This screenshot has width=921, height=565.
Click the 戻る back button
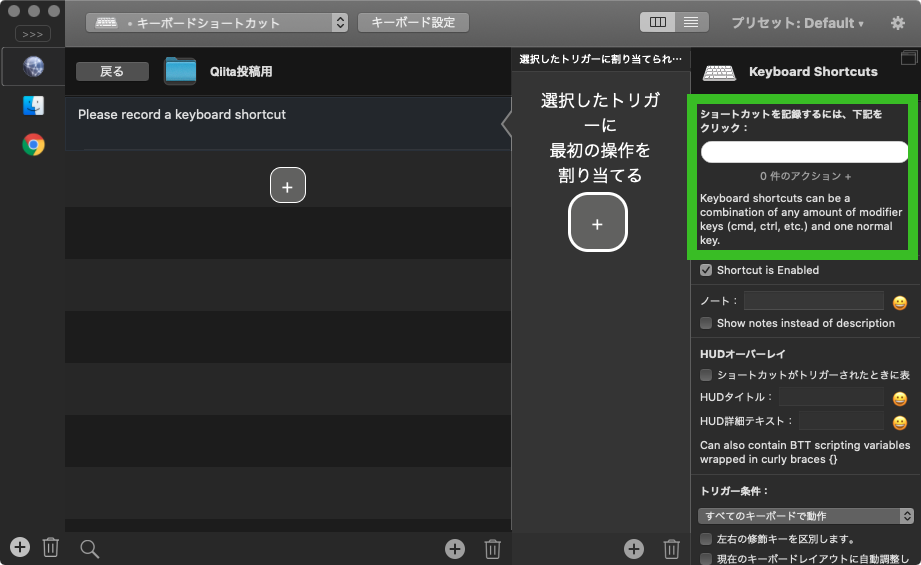[112, 71]
